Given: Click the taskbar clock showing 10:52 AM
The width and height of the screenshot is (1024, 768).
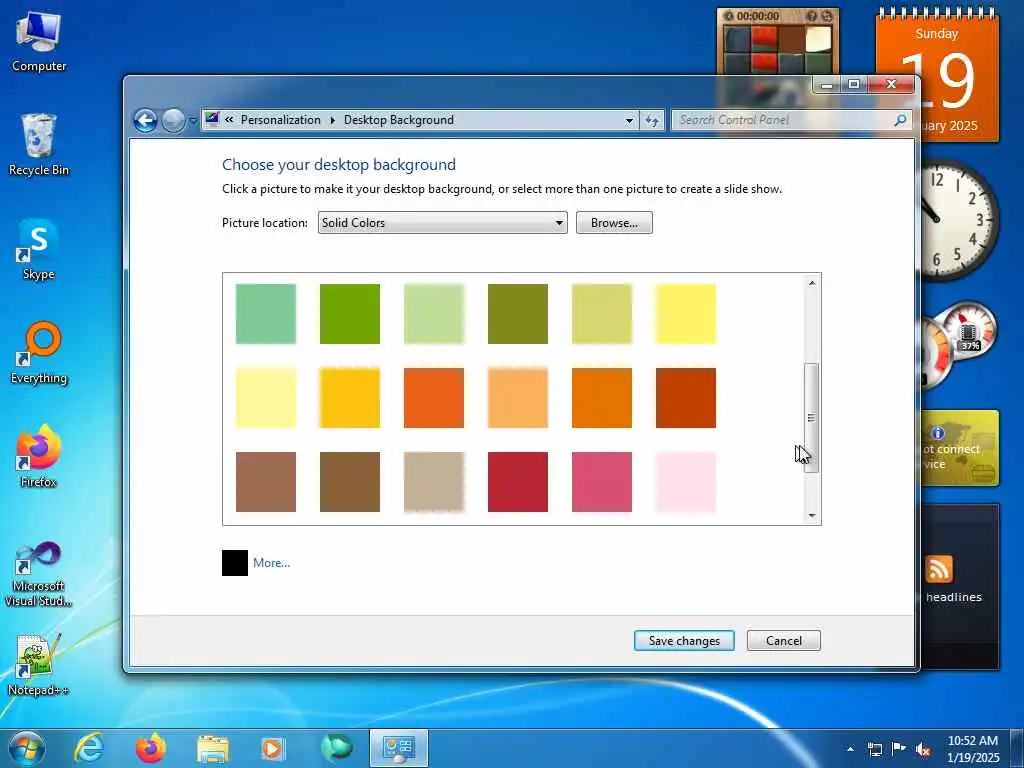Looking at the screenshot, I should click(x=972, y=748).
